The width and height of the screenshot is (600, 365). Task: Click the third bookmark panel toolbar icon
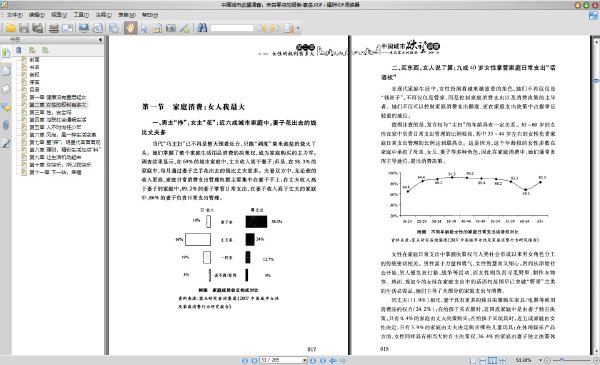(x=45, y=50)
